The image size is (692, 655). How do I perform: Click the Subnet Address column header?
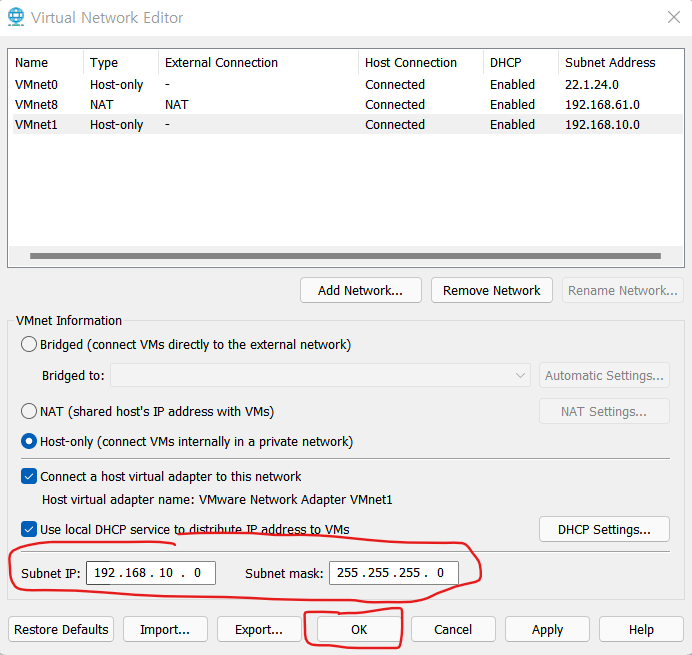pos(621,63)
